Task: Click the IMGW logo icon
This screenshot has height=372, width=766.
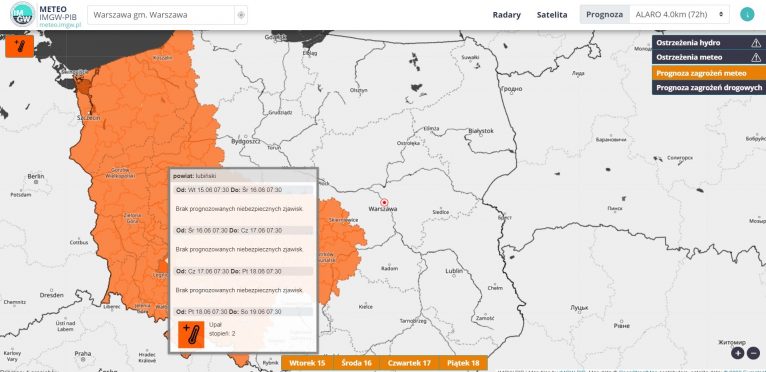Action: pyautogui.click(x=22, y=14)
